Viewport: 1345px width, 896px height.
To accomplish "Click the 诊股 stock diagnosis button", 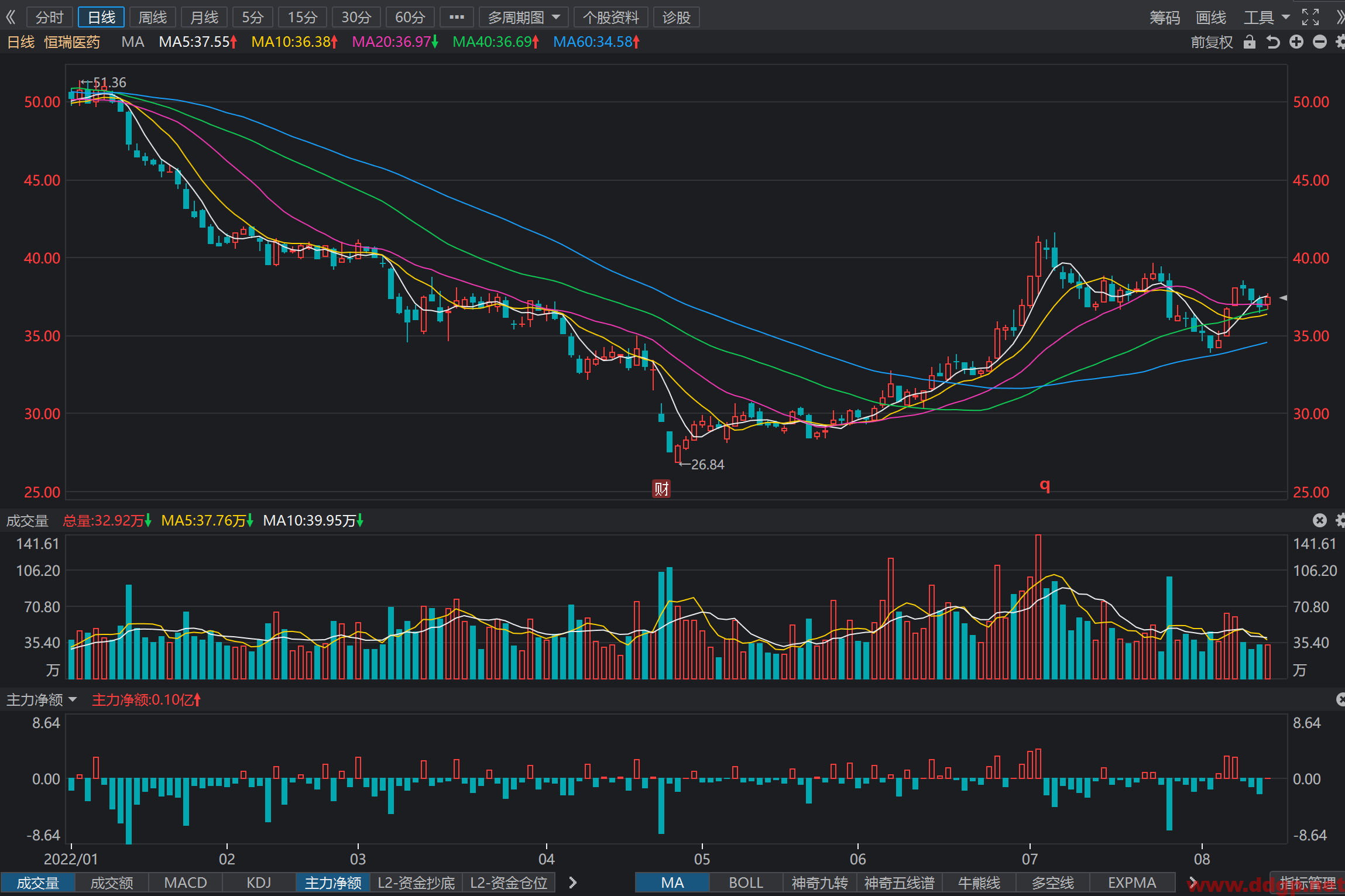I will [x=677, y=17].
